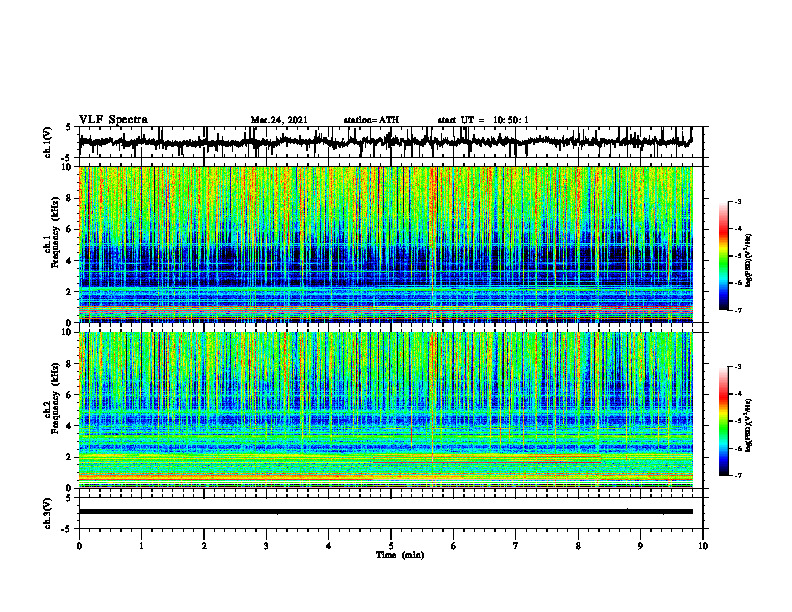Image resolution: width=792 pixels, height=612 pixels.
Task: Click the "station=ATH" header label
Action: [x=371, y=120]
